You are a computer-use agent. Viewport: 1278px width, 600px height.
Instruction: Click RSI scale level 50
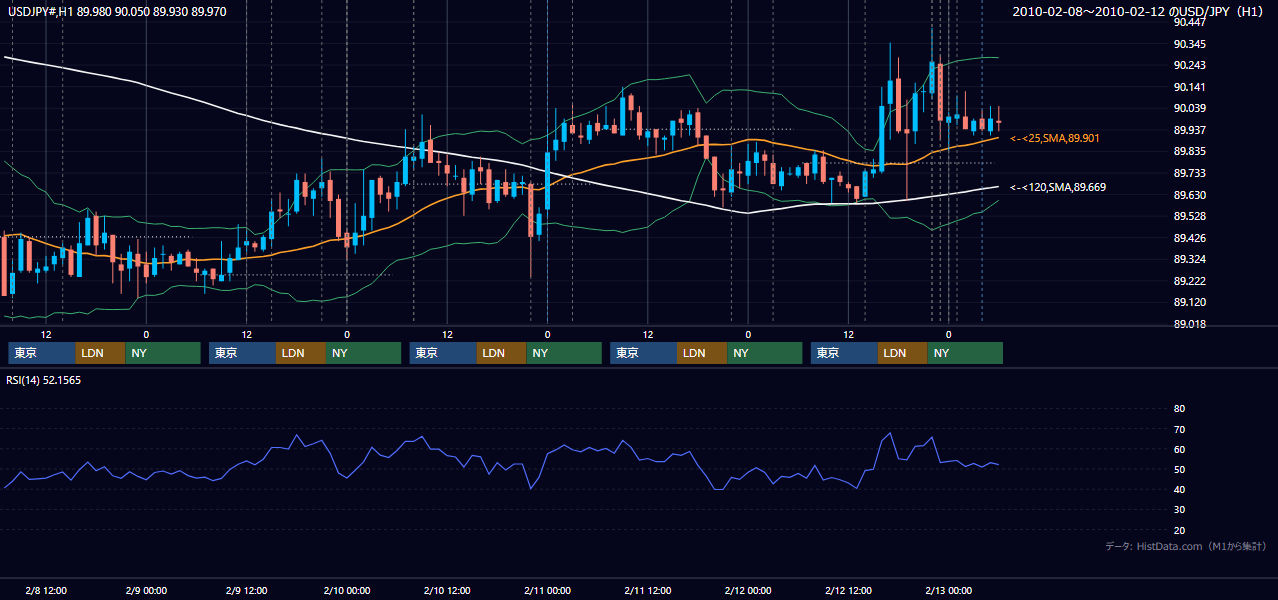[x=1179, y=469]
